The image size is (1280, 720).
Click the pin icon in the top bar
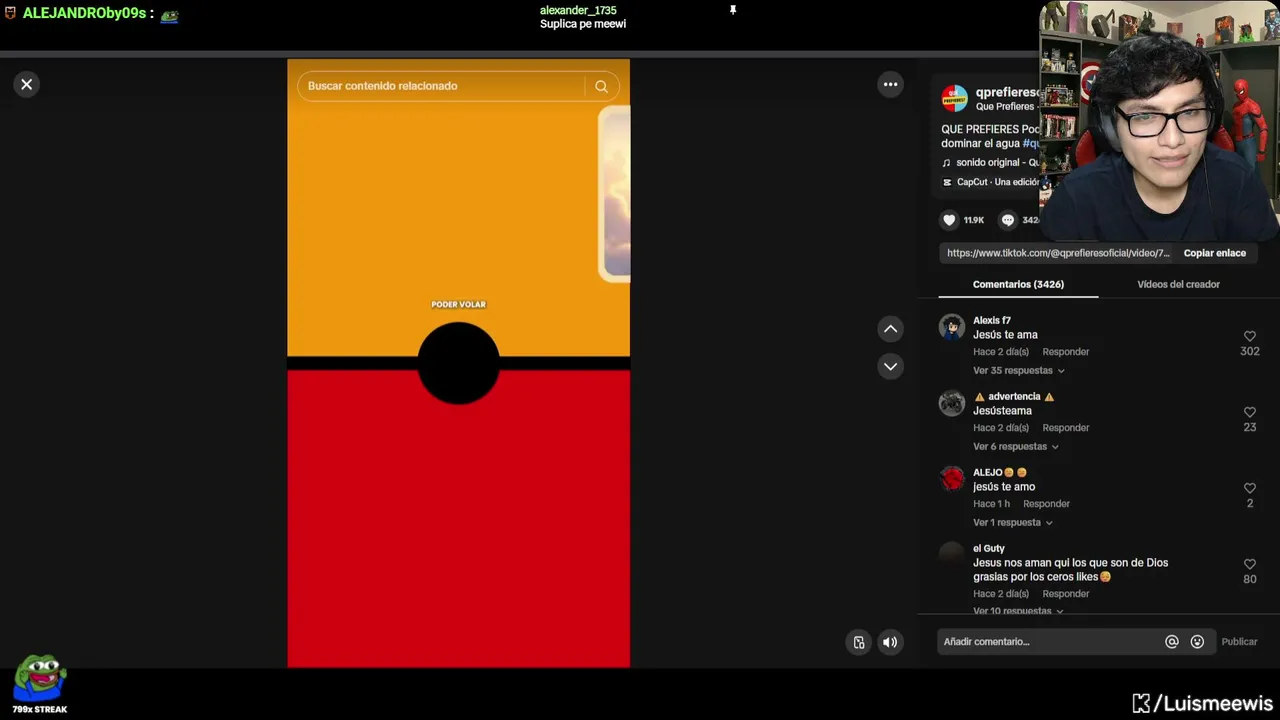point(732,10)
